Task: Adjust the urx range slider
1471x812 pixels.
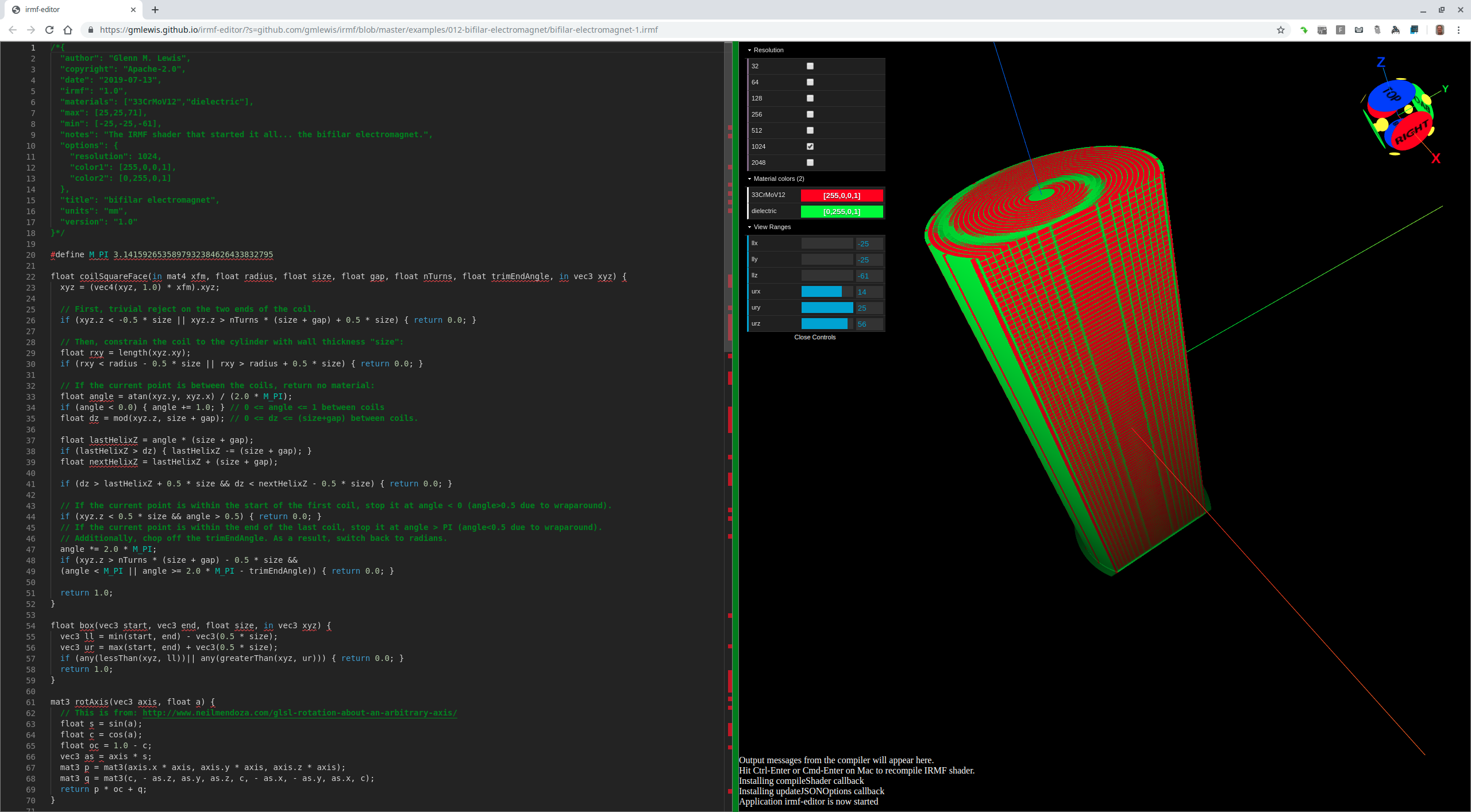Action: [827, 292]
